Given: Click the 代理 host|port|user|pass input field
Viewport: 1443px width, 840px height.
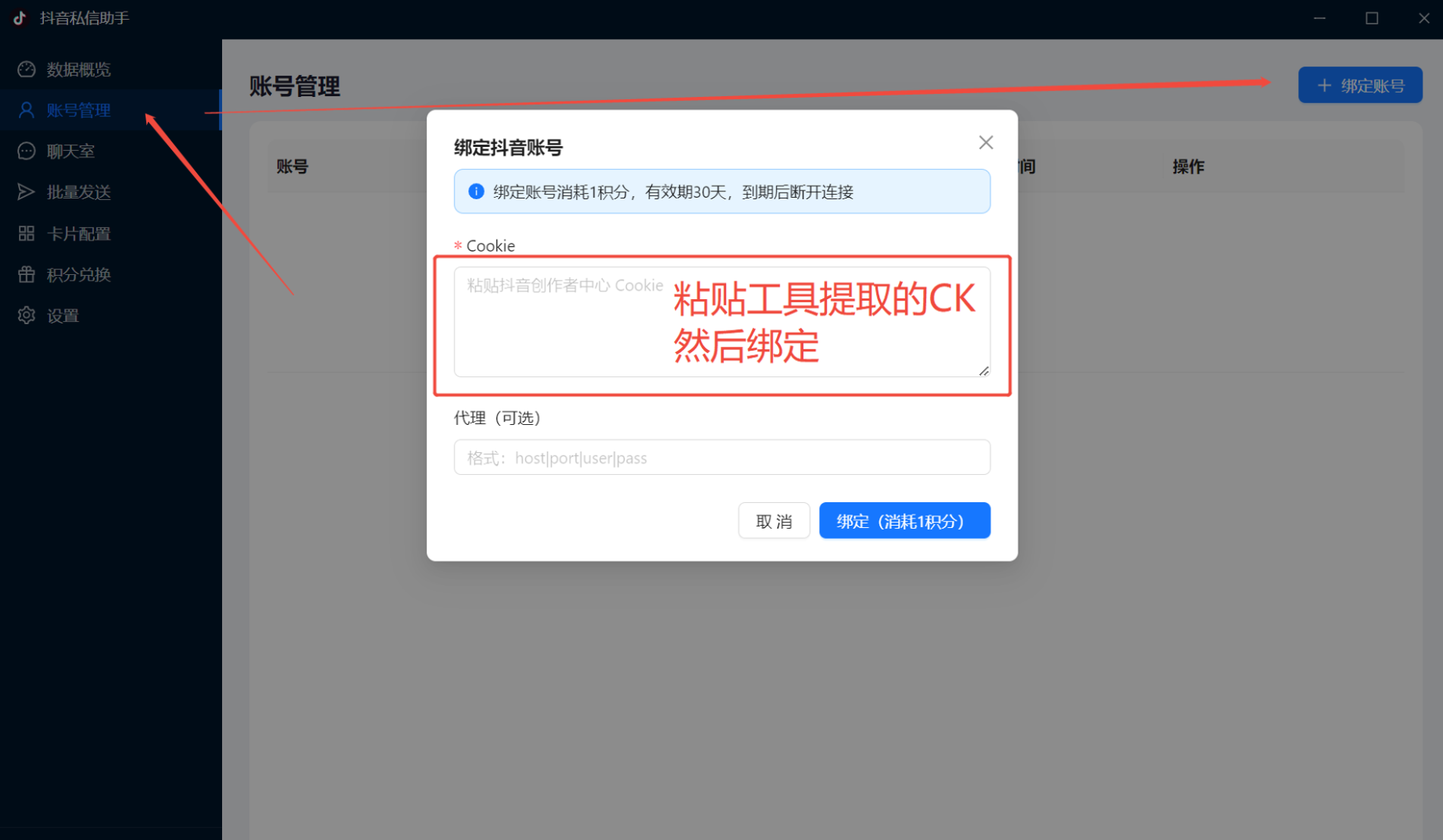Looking at the screenshot, I should pos(721,457).
